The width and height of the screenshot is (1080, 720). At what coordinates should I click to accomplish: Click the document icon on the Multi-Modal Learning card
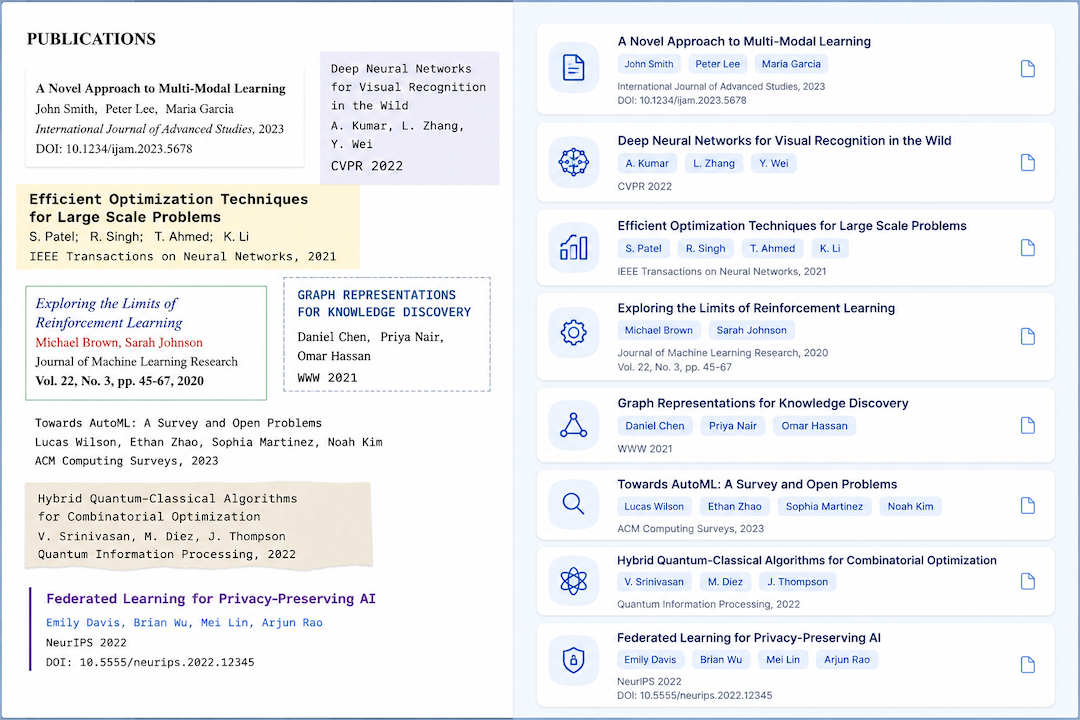(573, 68)
